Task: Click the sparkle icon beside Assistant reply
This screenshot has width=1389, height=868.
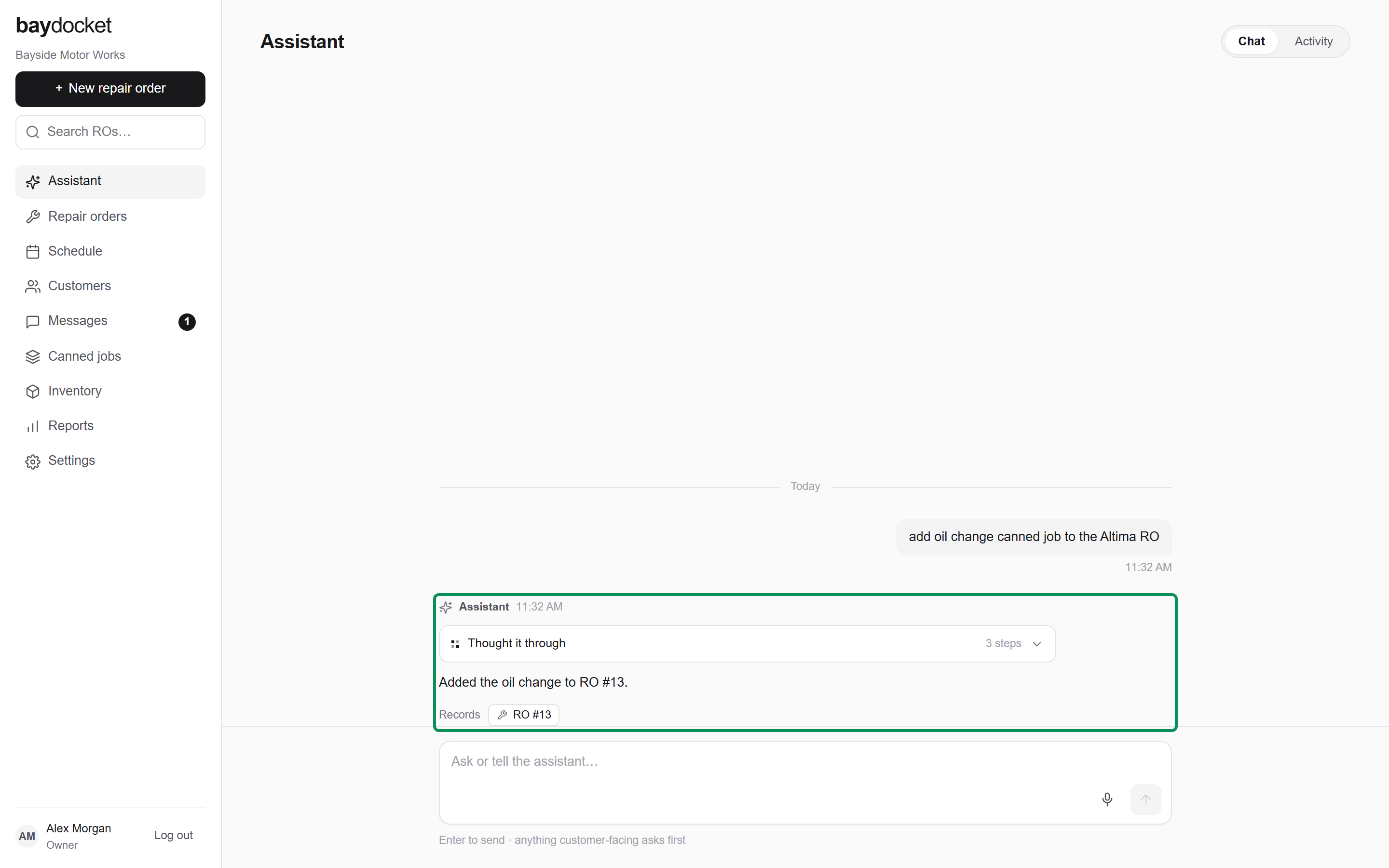Action: (446, 607)
